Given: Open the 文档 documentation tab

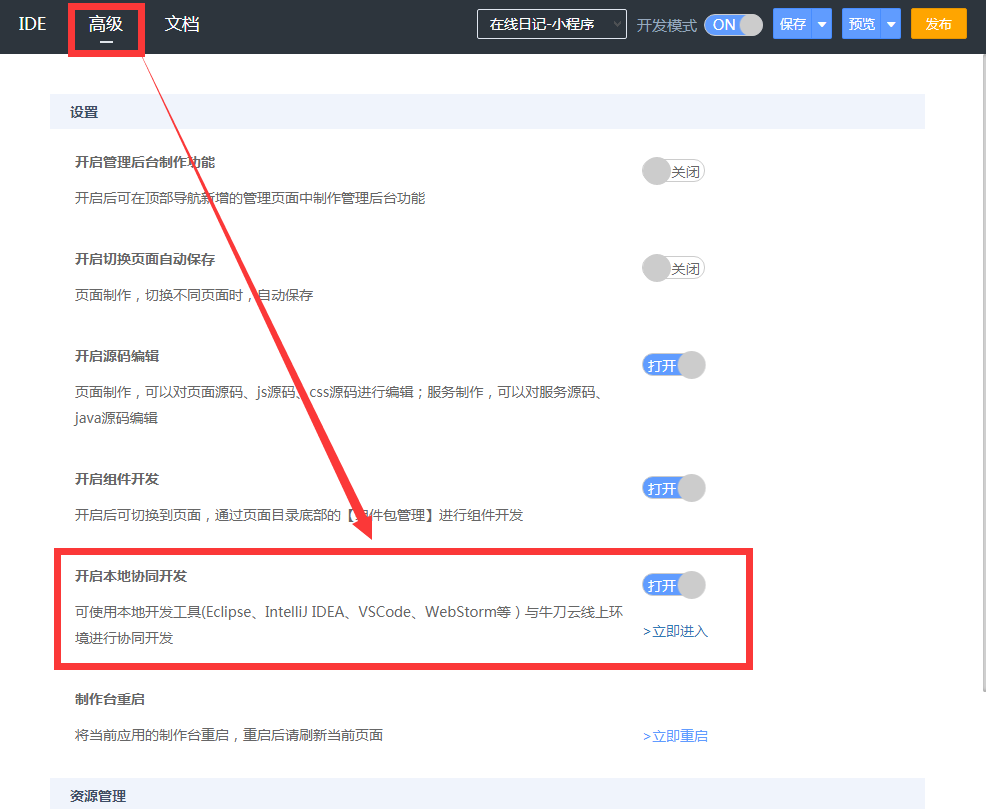Looking at the screenshot, I should click(182, 25).
